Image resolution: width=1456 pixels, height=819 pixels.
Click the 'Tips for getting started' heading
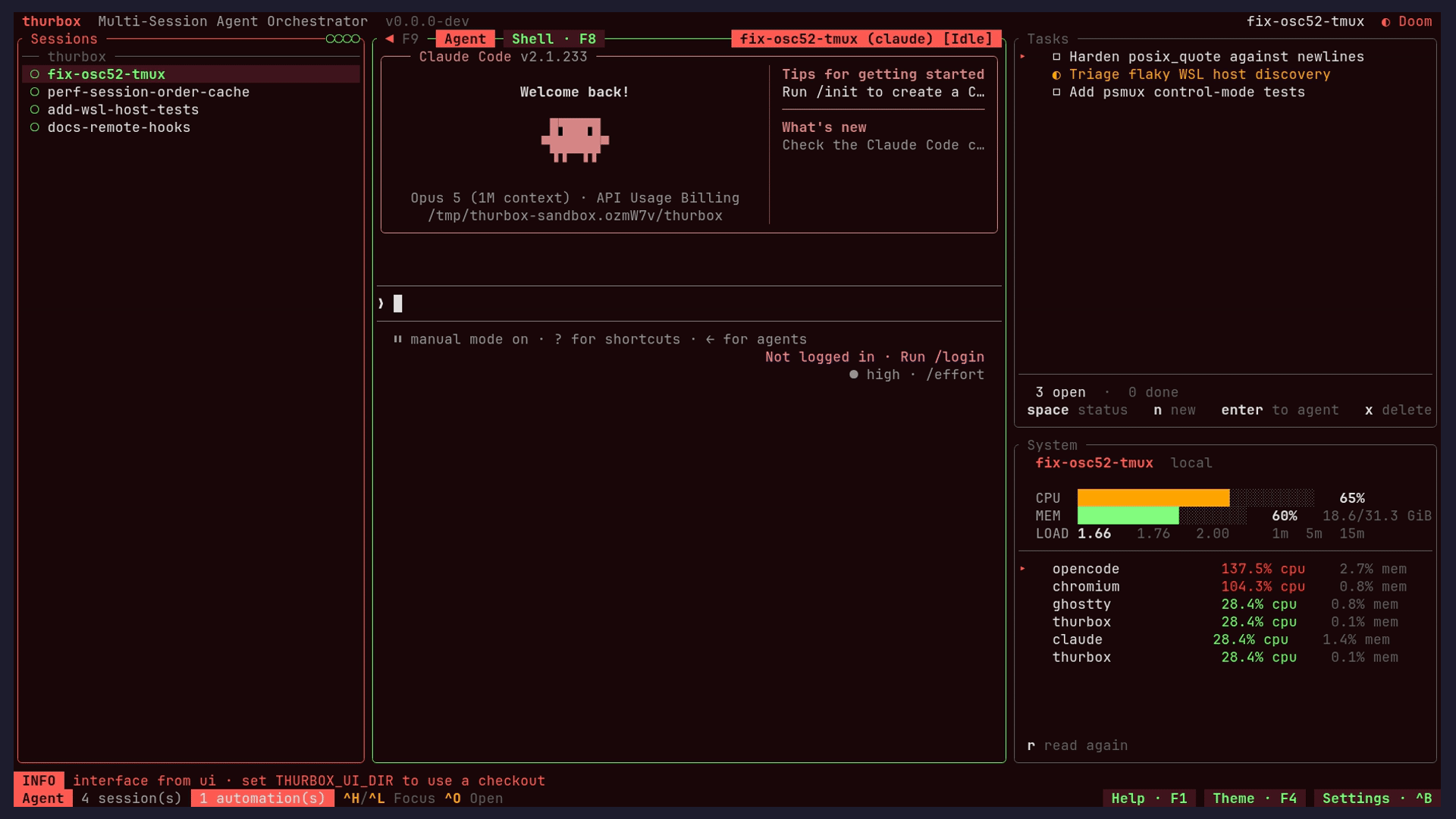[x=883, y=74]
